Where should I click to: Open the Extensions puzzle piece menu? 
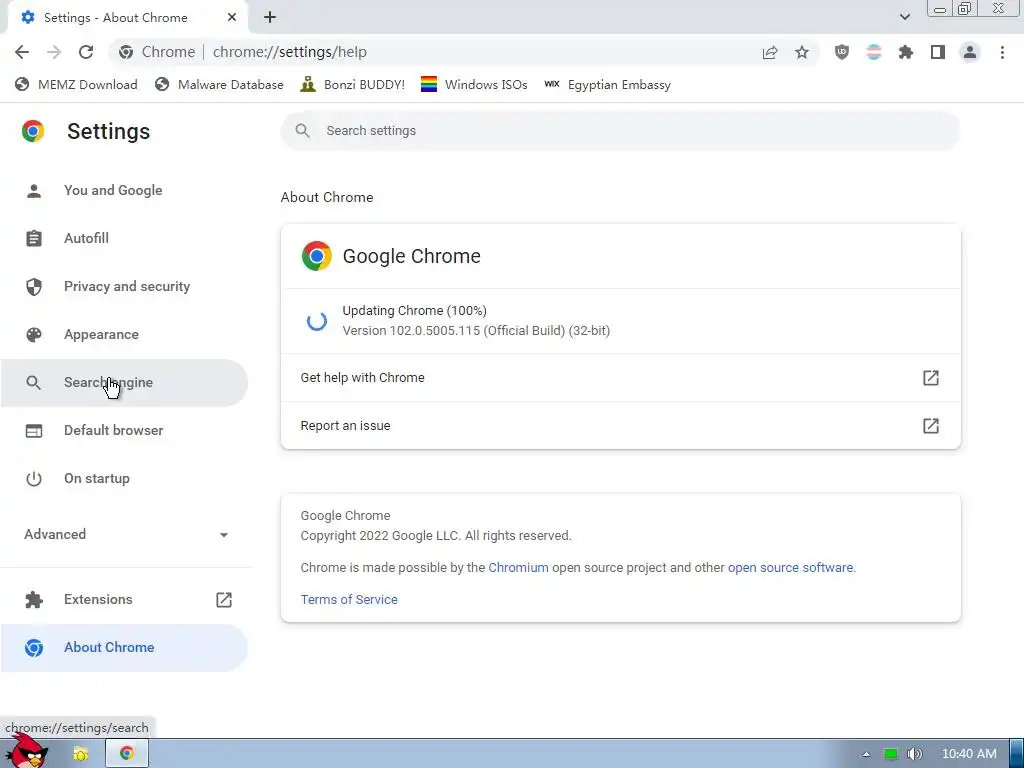(906, 52)
